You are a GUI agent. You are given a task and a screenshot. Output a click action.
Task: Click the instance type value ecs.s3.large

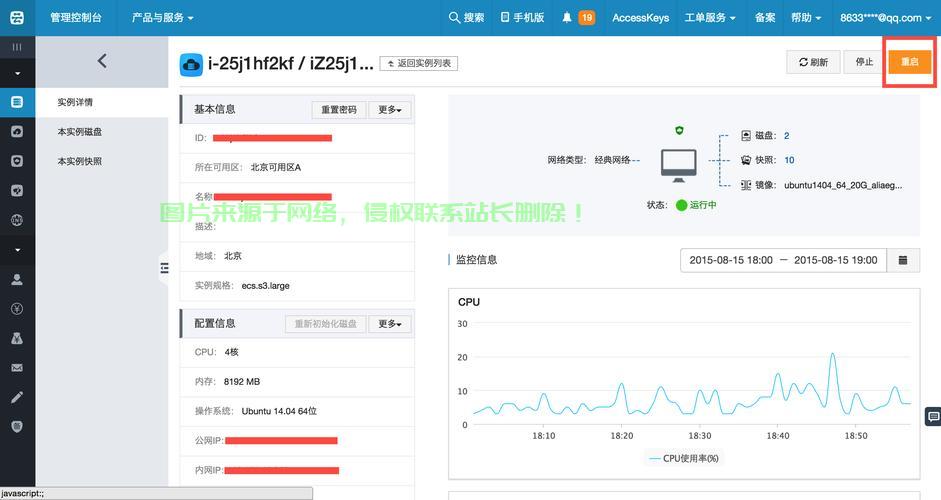[265, 286]
